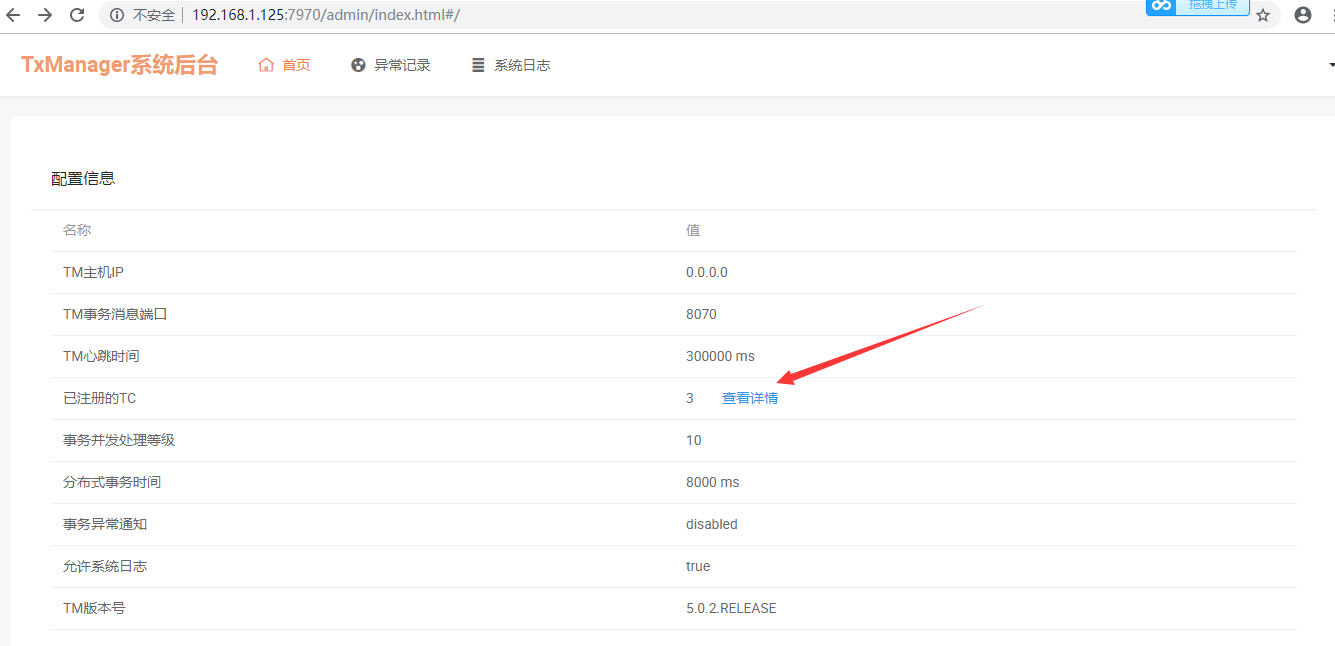Viewport: 1335px width, 646px height.
Task: Select the TM版本号 row label
Action: coord(94,608)
